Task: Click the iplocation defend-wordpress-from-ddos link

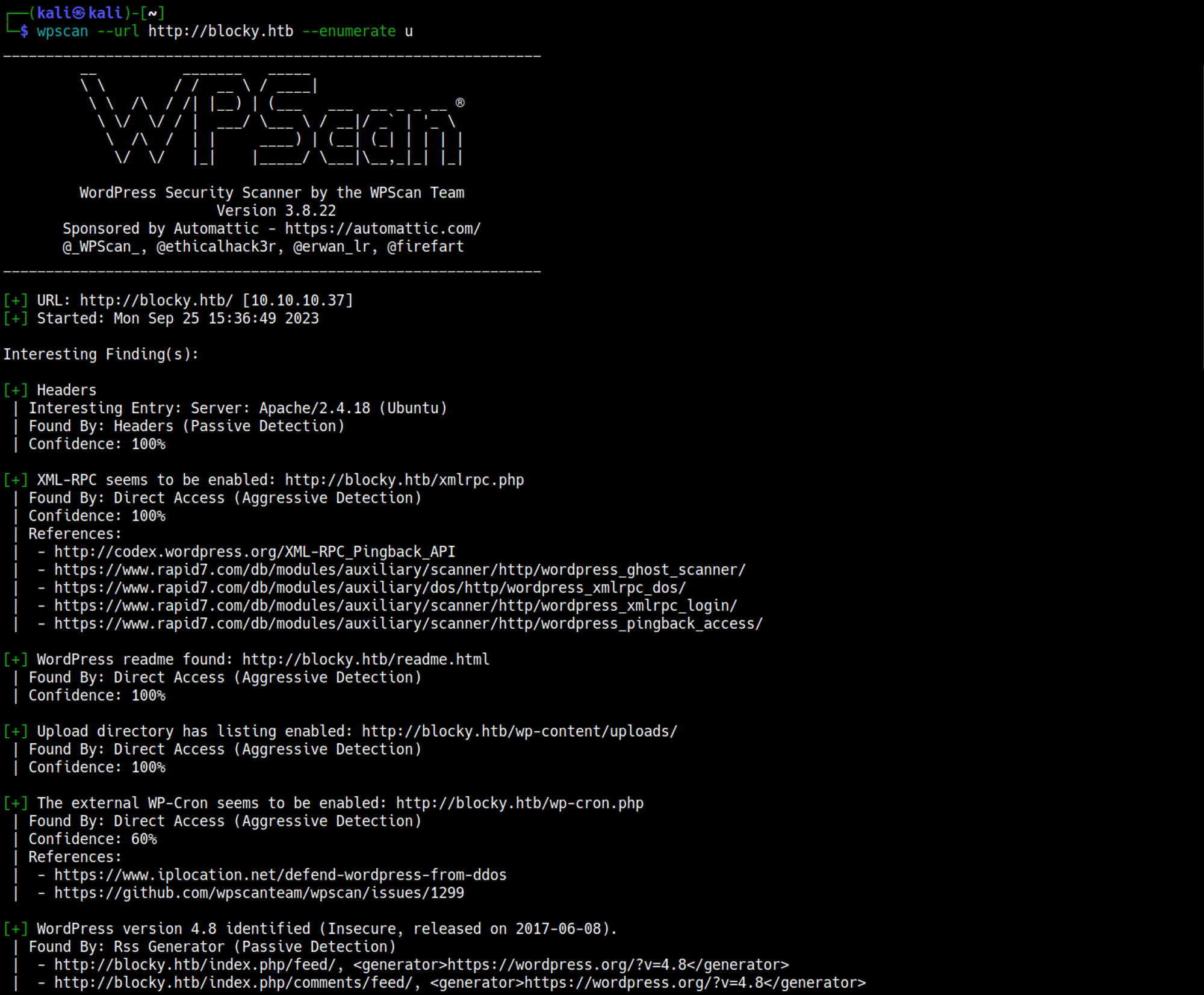Action: tap(280, 875)
